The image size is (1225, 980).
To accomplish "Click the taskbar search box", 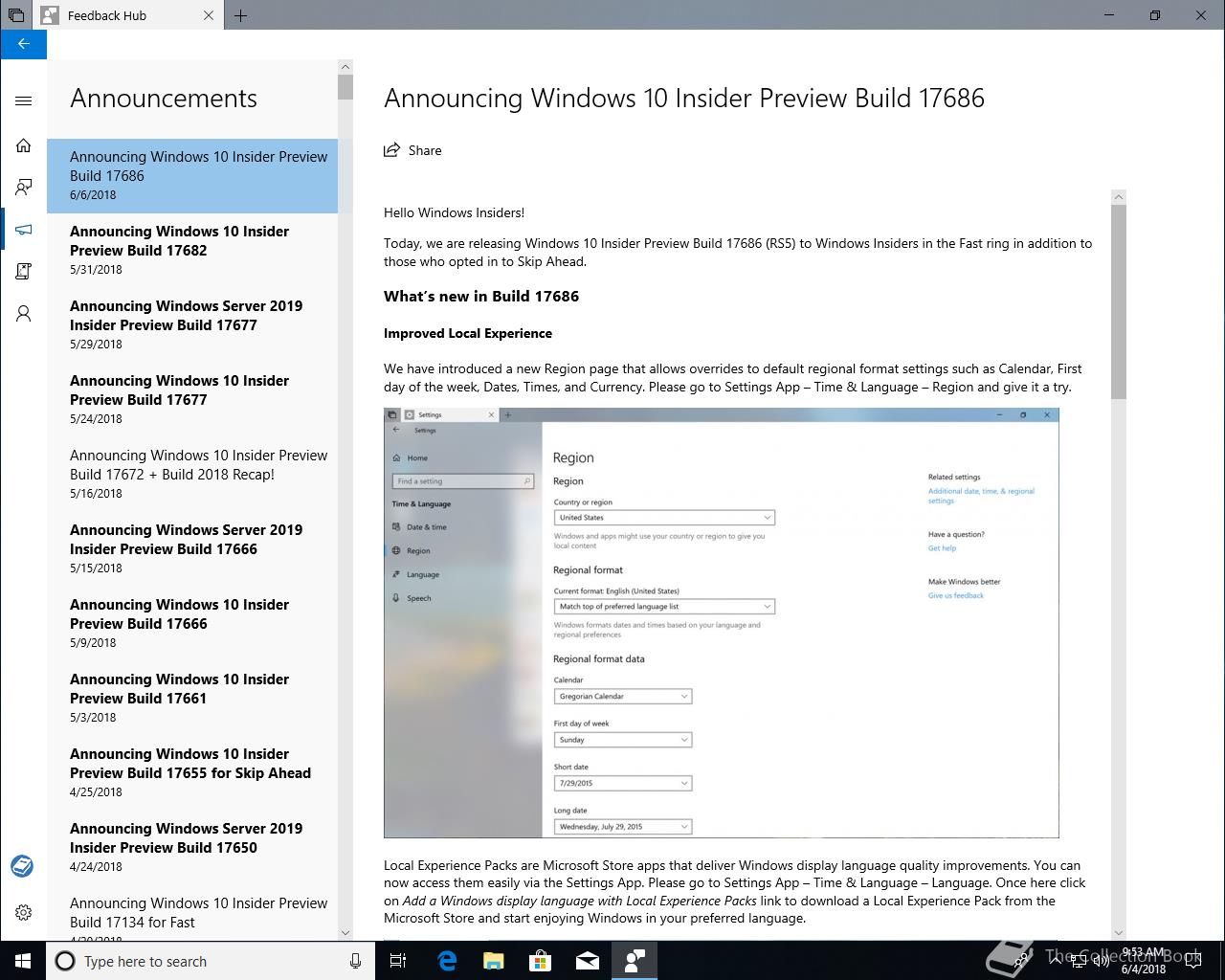I will [x=211, y=961].
